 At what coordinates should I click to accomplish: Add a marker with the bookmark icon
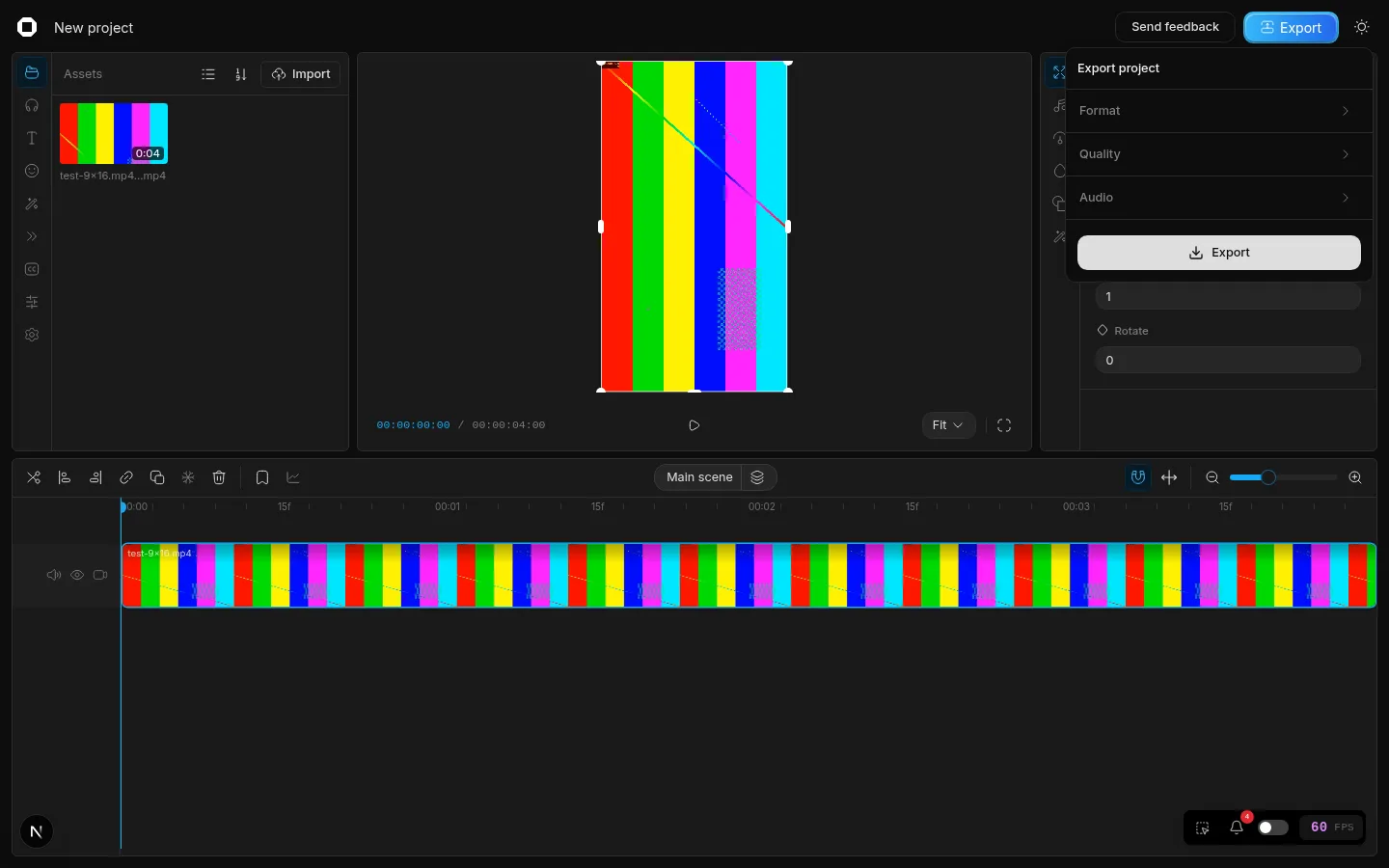tap(262, 477)
